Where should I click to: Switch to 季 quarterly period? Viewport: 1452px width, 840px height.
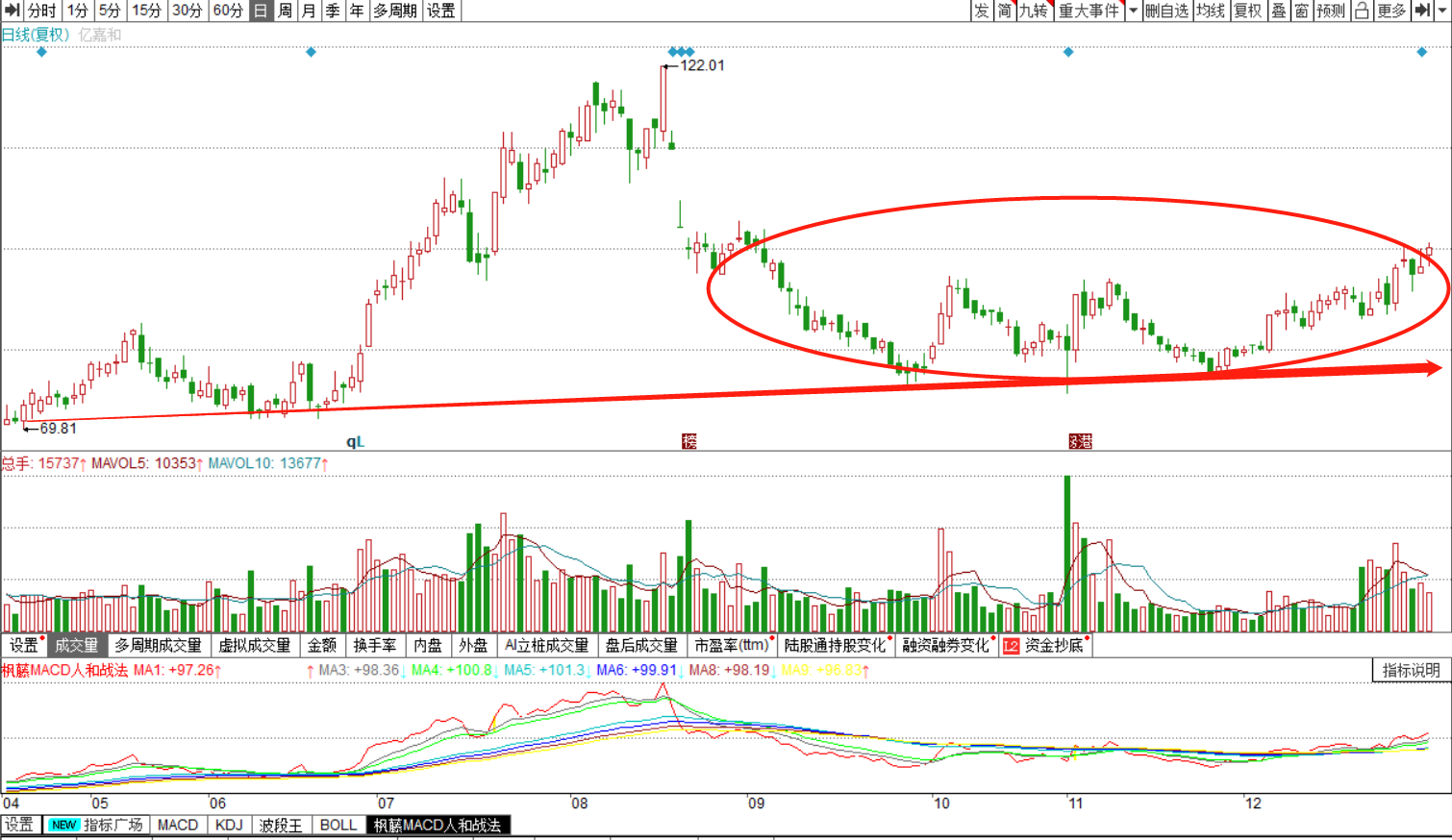pyautogui.click(x=333, y=11)
